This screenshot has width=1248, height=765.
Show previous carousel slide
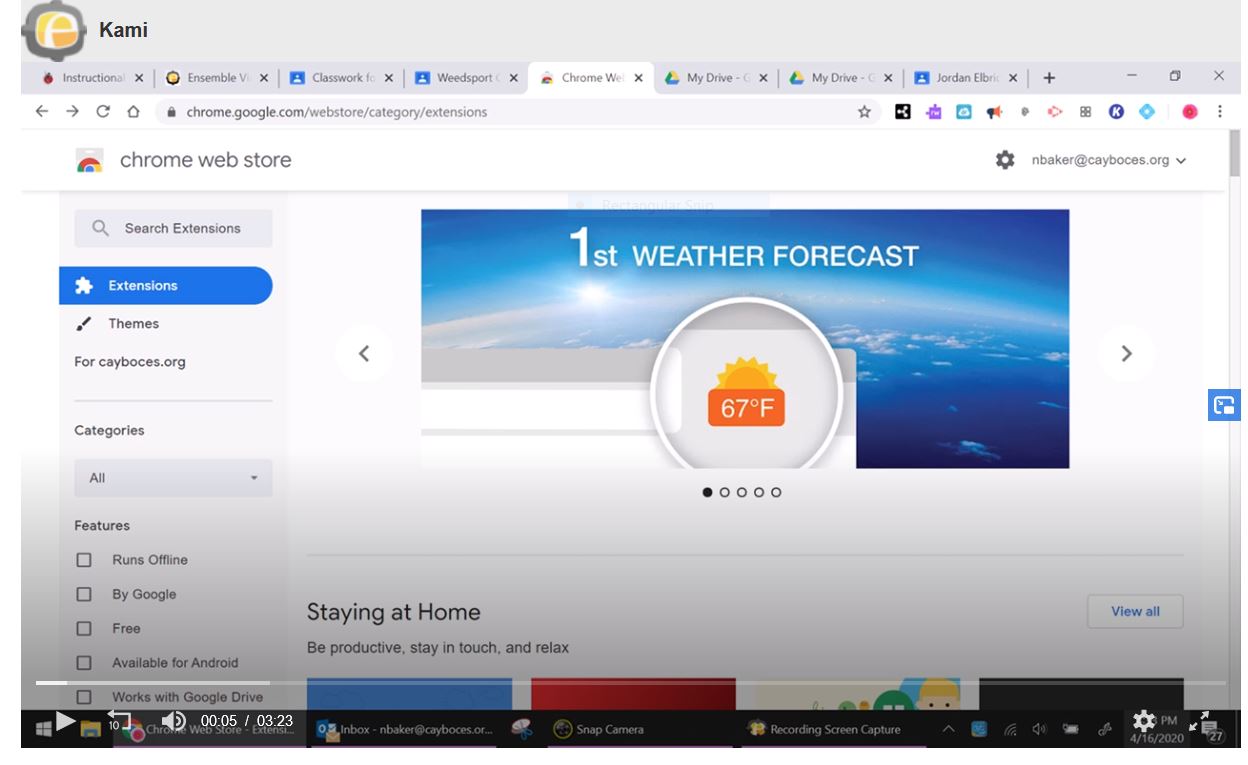[x=364, y=353]
